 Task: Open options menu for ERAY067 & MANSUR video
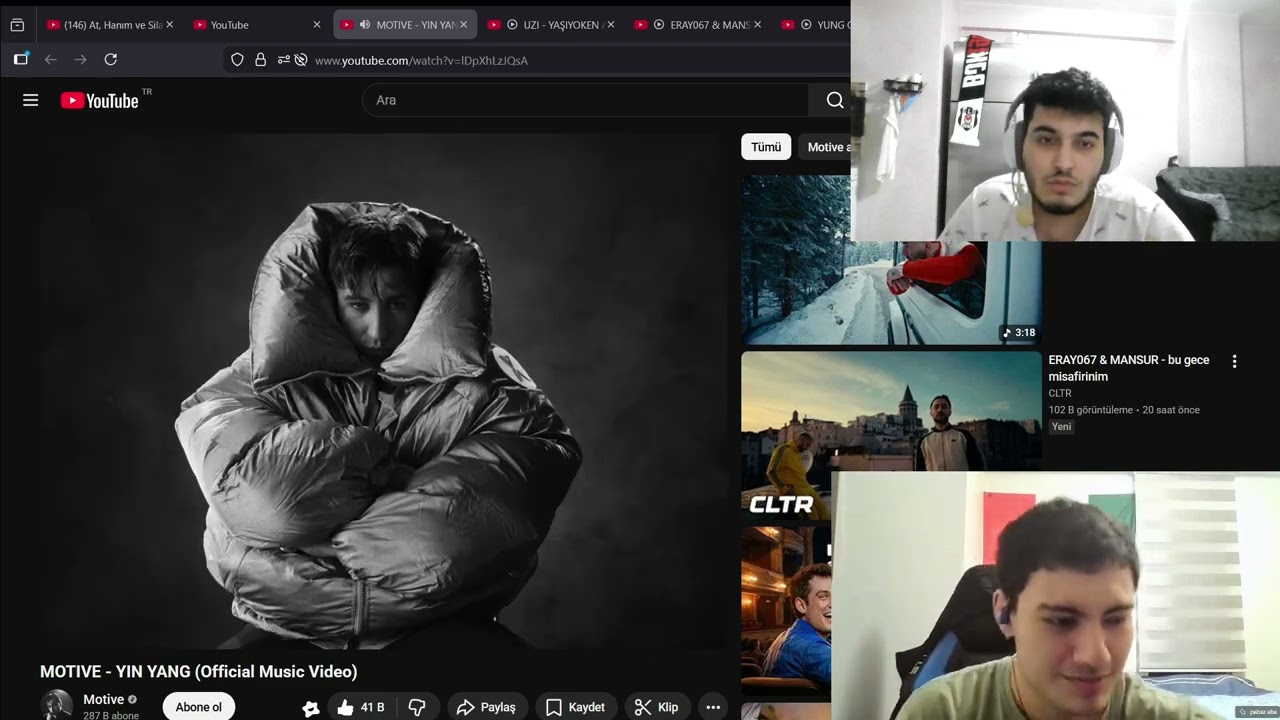pos(1234,362)
